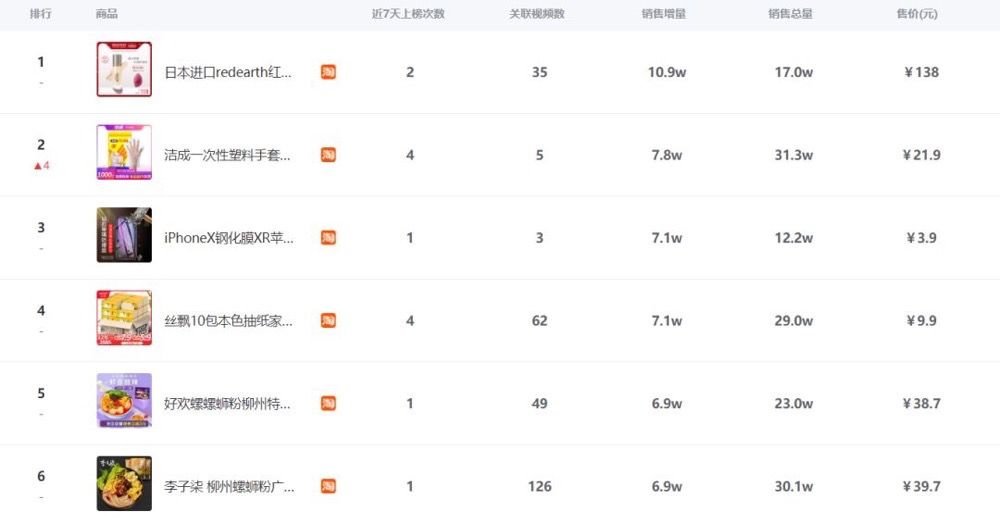Click total sales value 23.0w

pyautogui.click(x=794, y=404)
